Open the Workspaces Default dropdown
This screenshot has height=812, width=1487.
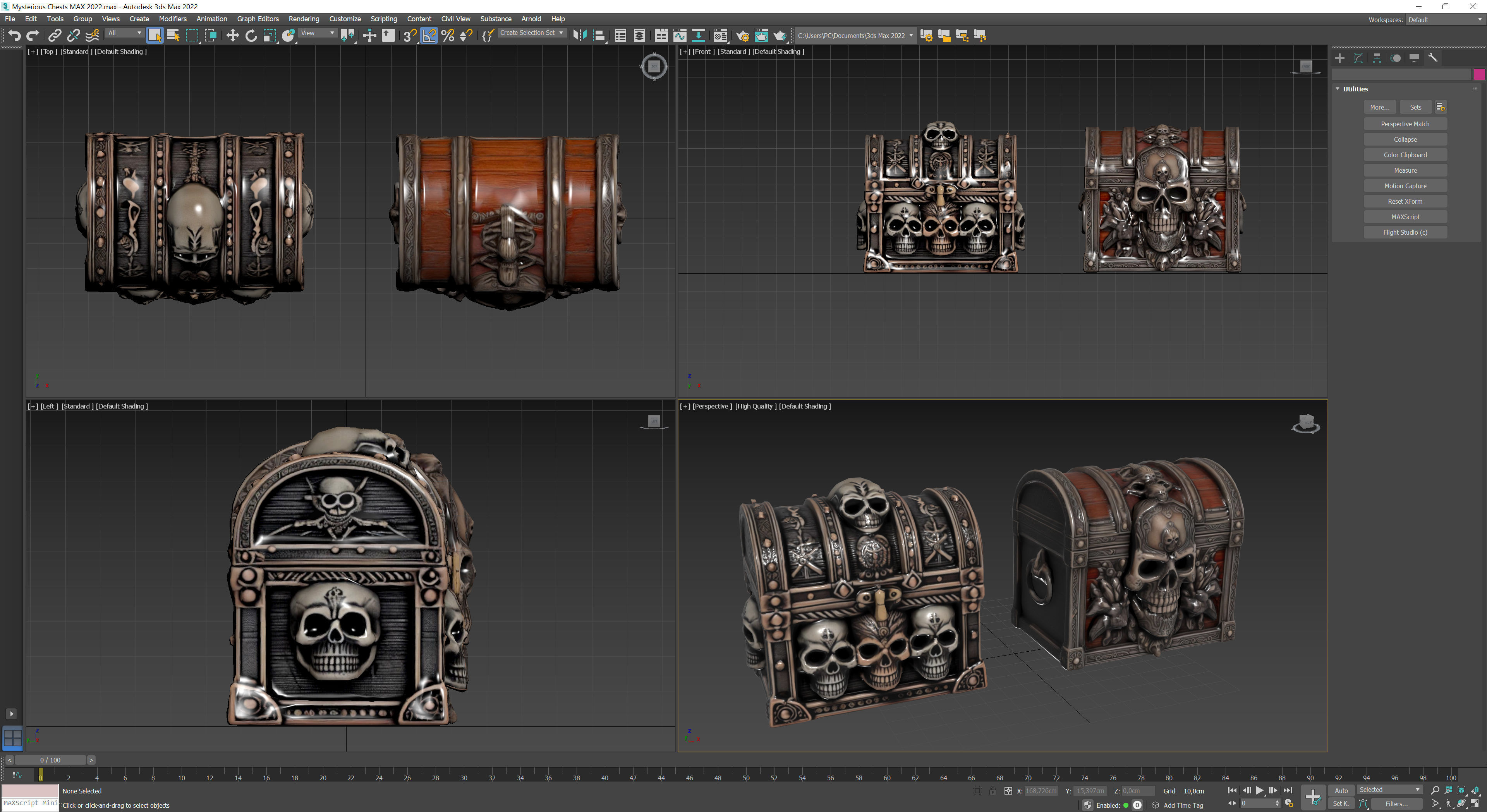(x=1445, y=20)
